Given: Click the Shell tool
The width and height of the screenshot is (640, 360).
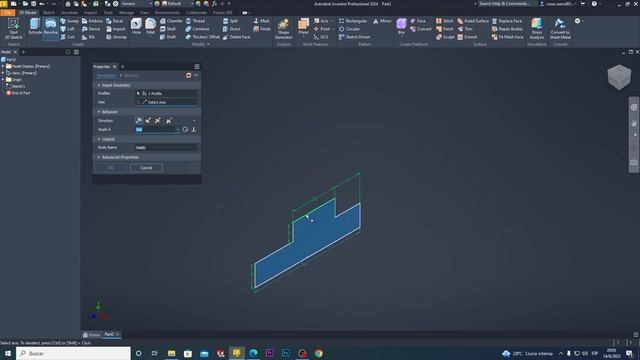Looking at the screenshot, I should pyautogui.click(x=168, y=29).
